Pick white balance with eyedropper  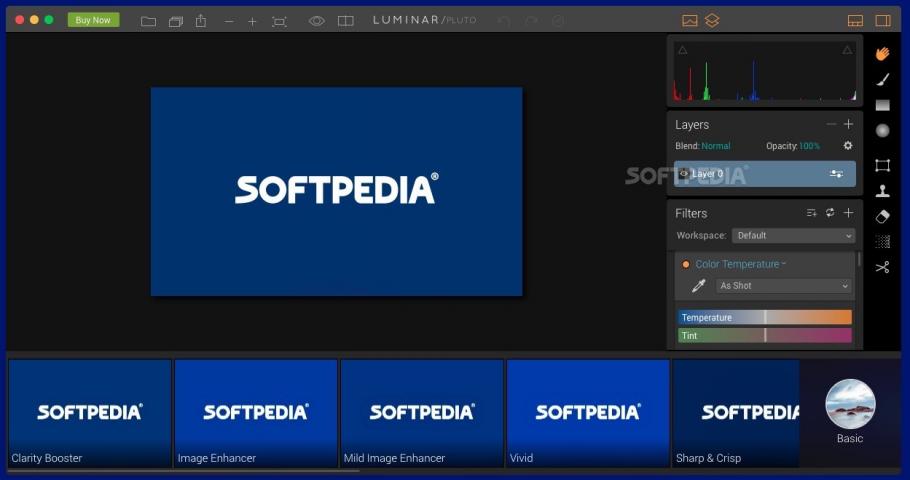click(x=699, y=286)
